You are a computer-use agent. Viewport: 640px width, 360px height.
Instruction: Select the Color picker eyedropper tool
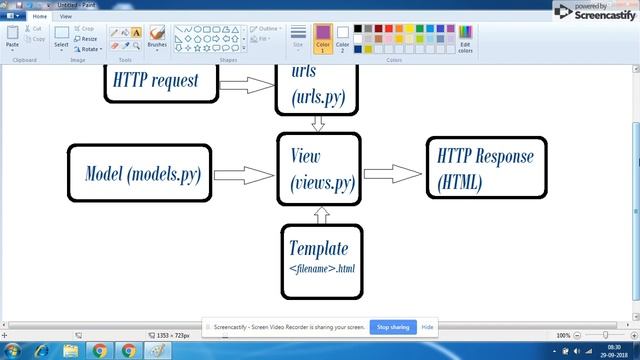(125, 46)
